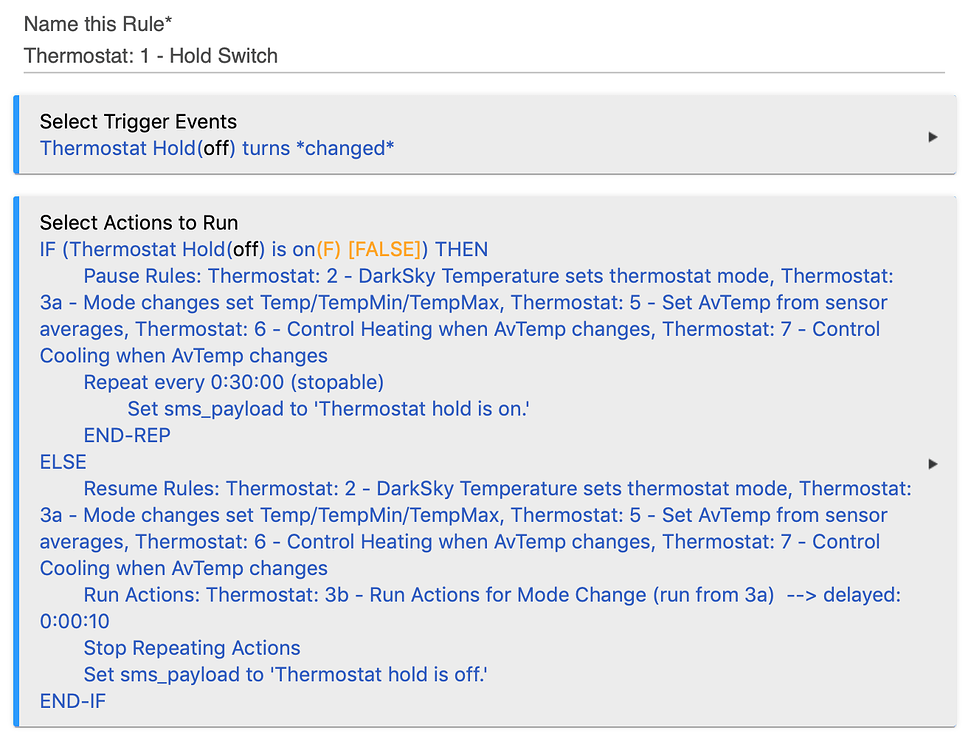Click the END-IF marker
Viewport: 970px width, 750px height.
point(73,701)
